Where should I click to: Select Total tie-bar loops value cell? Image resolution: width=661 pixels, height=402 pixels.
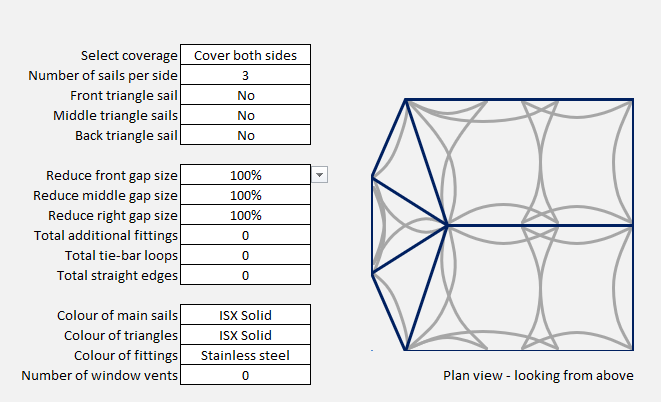point(245,255)
